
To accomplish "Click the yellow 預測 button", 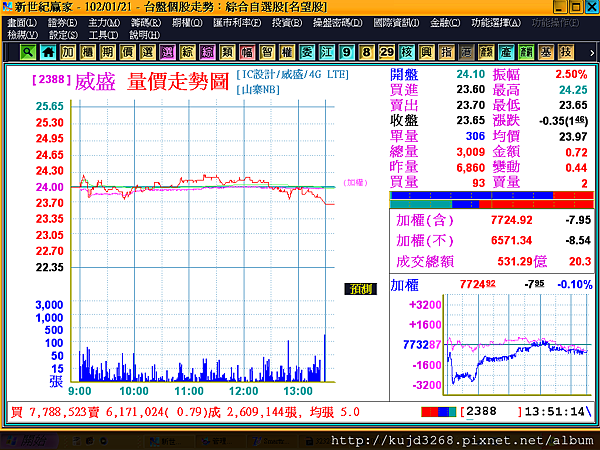I will point(360,289).
